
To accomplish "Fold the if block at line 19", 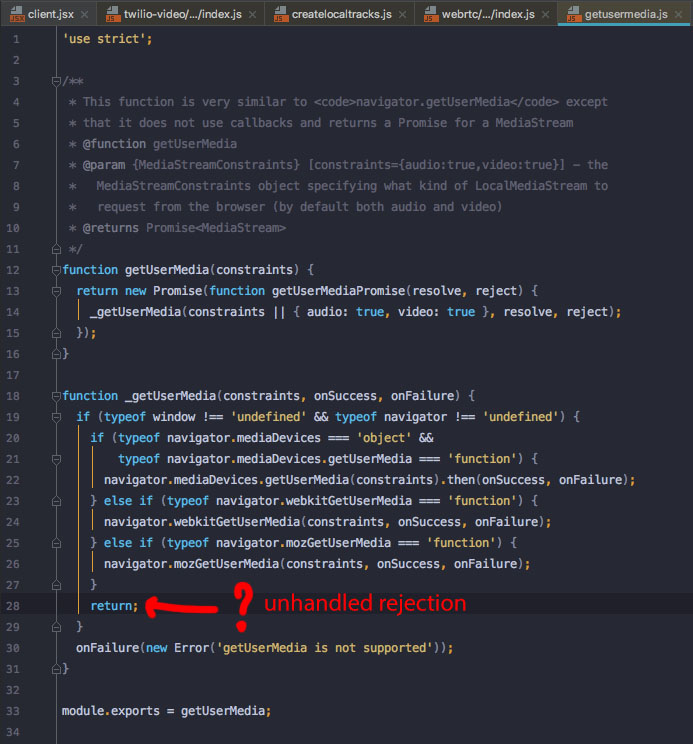I will point(56,417).
